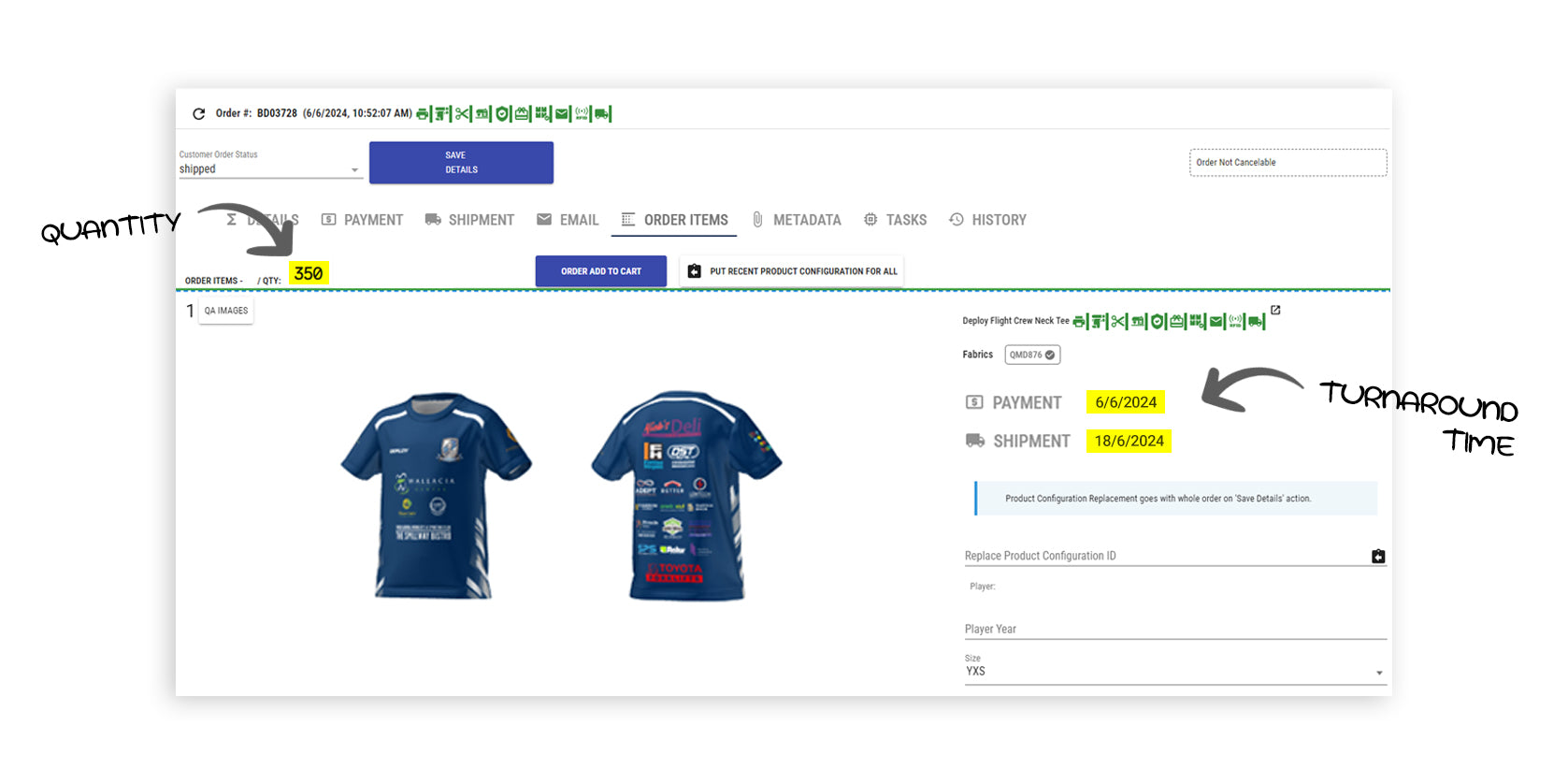Viewport: 1568px width, 784px height.
Task: Switch to the Payment tab
Action: pyautogui.click(x=362, y=220)
